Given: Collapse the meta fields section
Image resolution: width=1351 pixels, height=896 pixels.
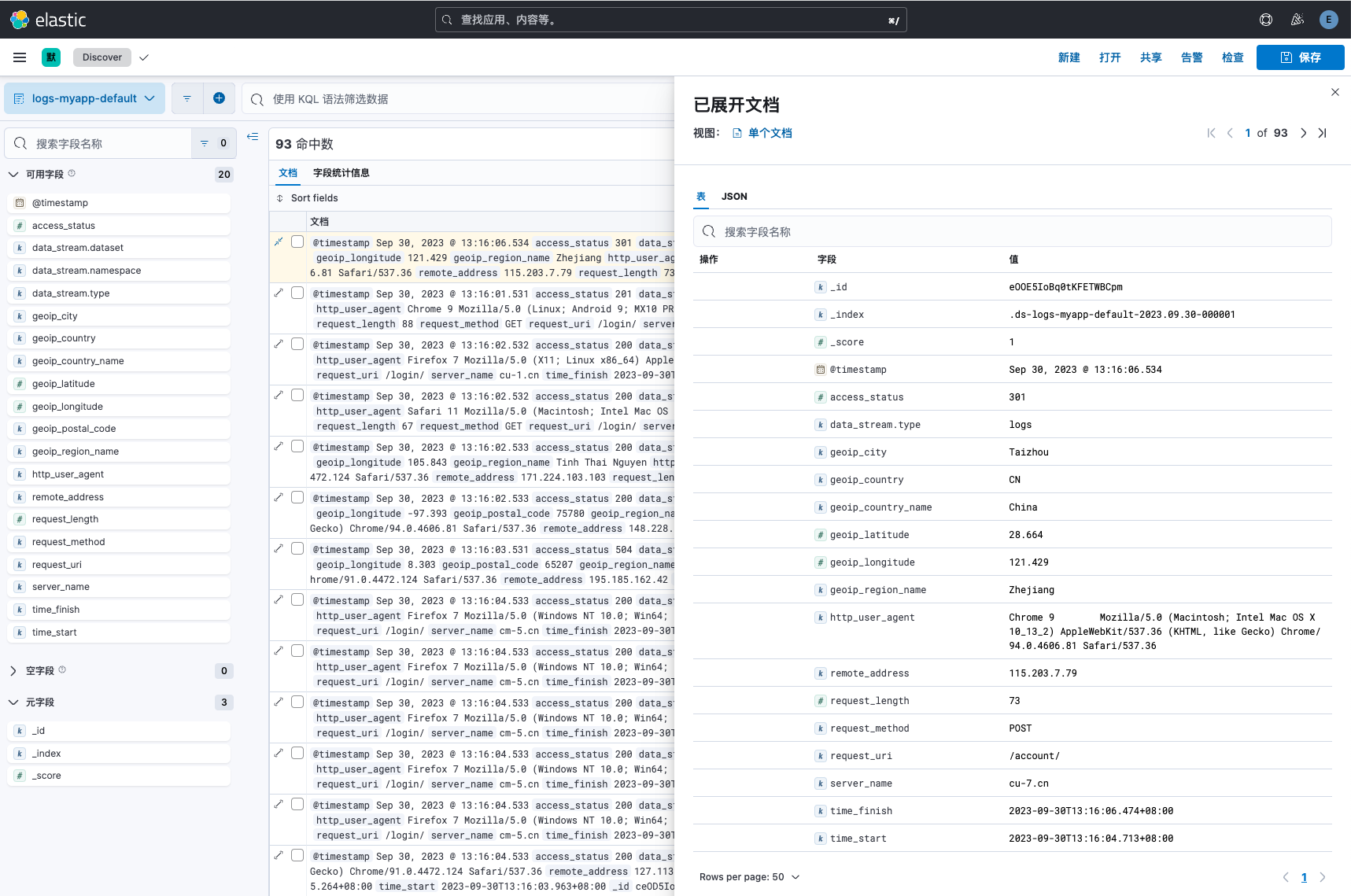Looking at the screenshot, I should (x=13, y=702).
